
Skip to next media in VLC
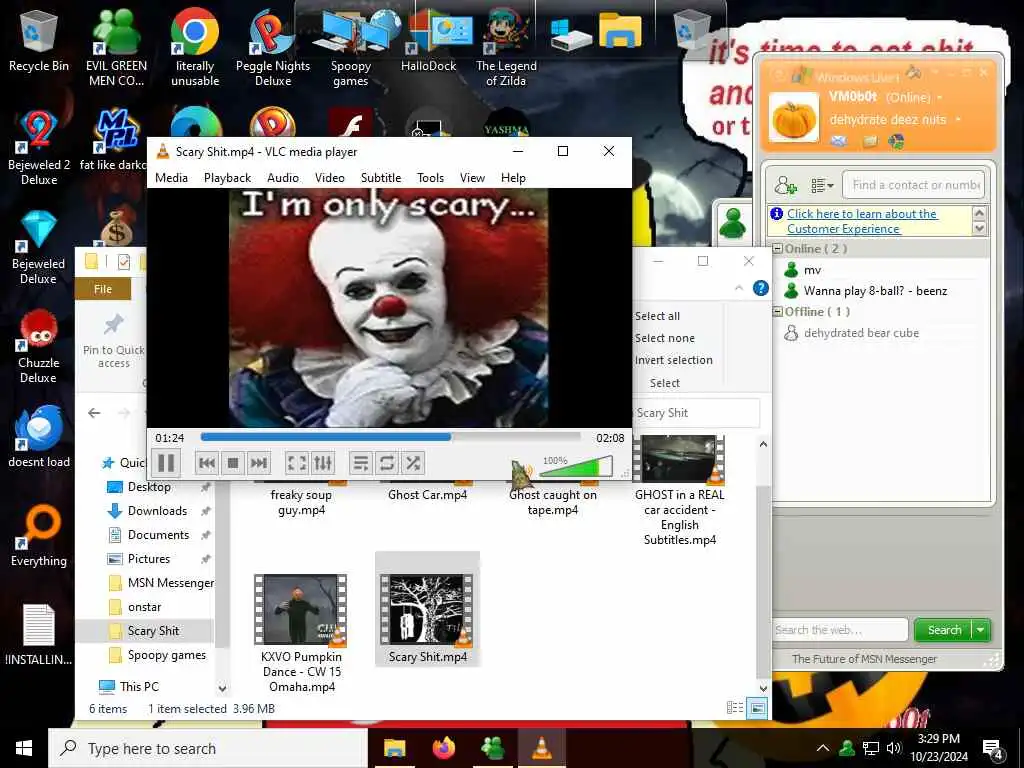click(259, 463)
